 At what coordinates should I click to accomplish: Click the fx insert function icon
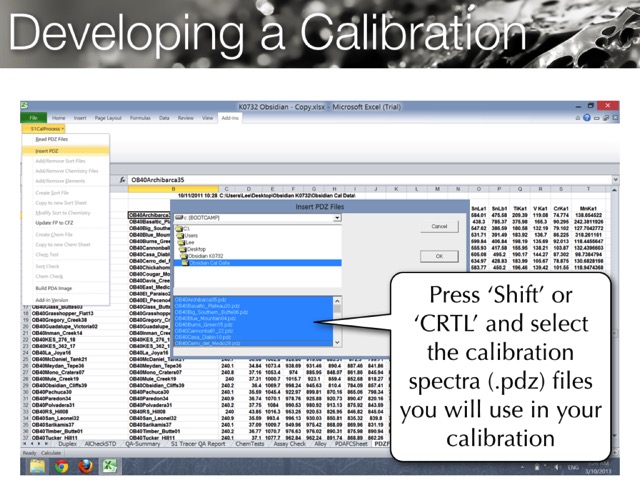tap(123, 180)
